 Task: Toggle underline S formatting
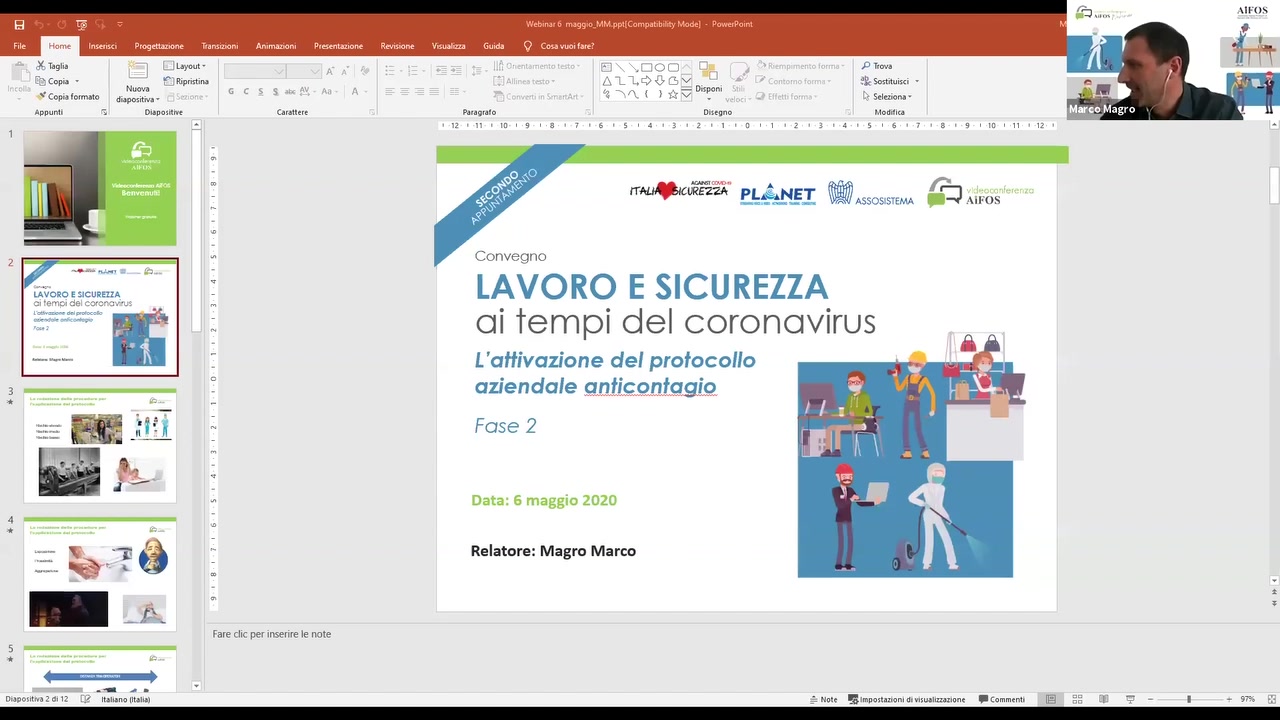click(x=261, y=92)
